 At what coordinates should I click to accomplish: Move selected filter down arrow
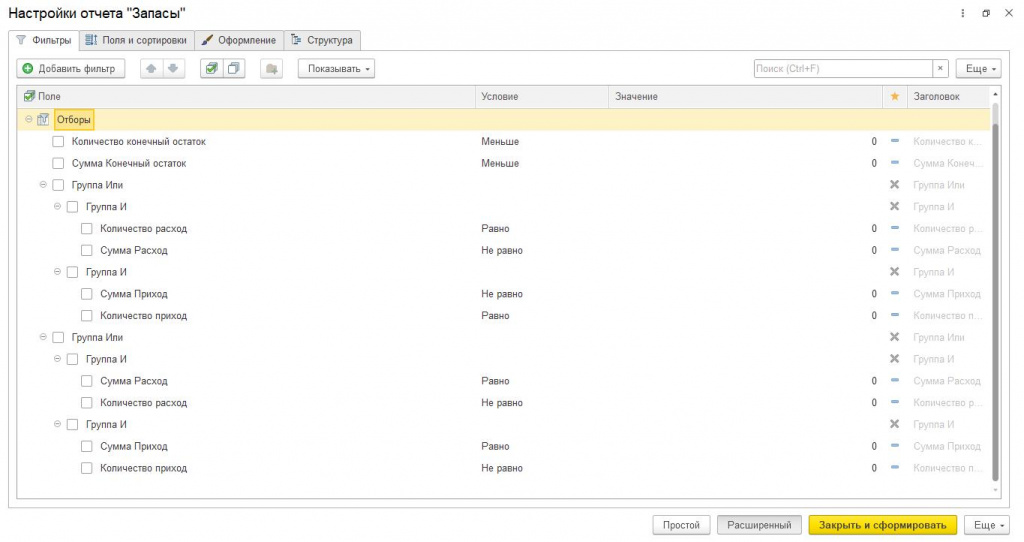pyautogui.click(x=173, y=69)
